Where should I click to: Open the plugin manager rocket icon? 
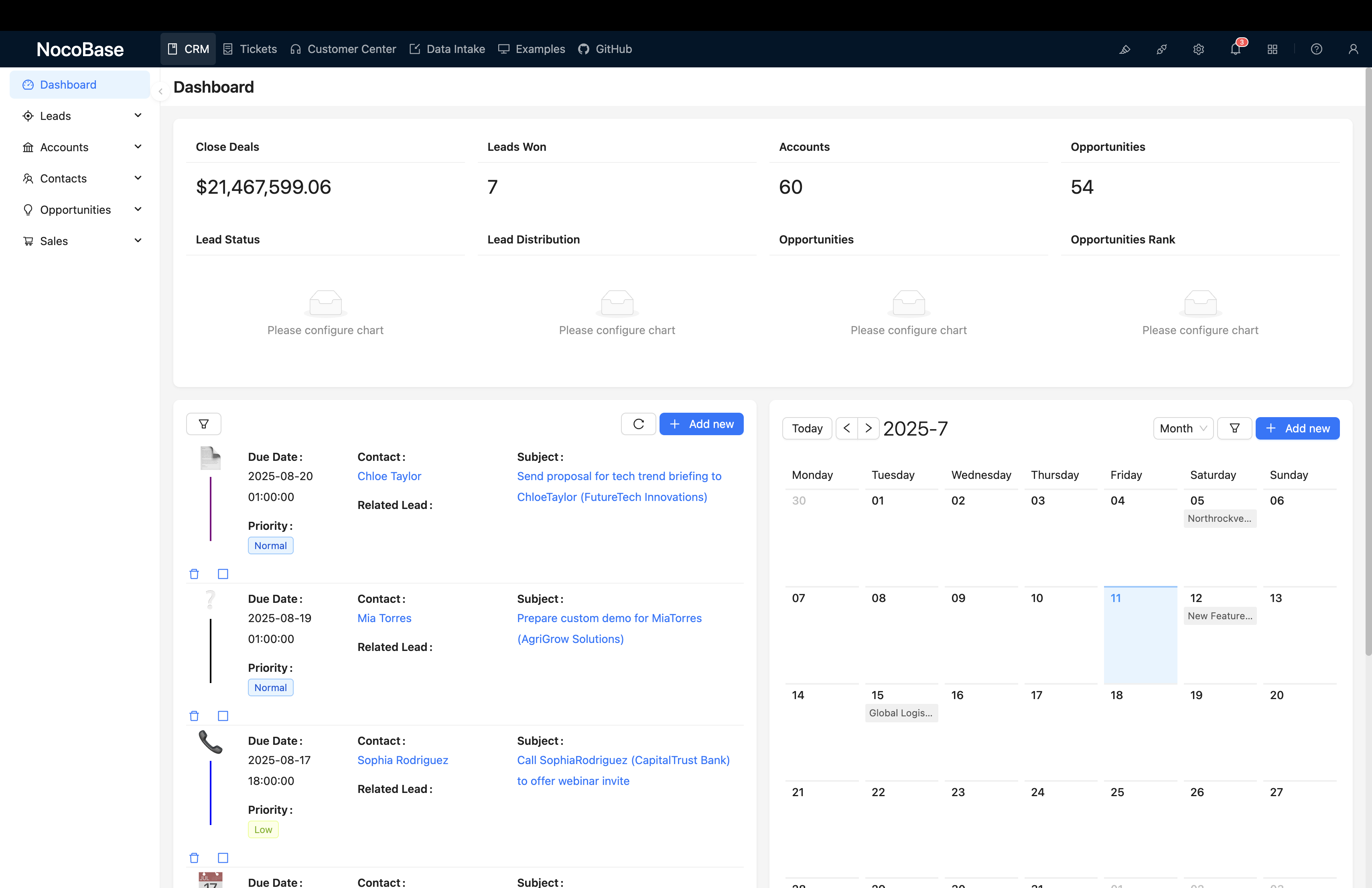[x=1162, y=49]
